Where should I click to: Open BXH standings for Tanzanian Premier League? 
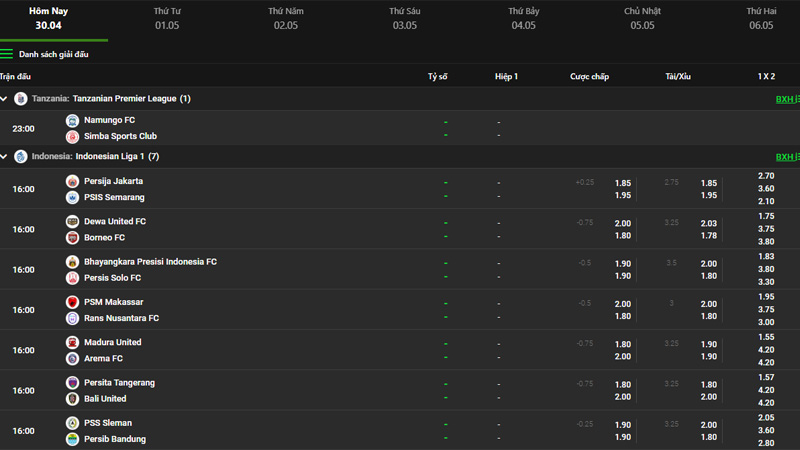(x=787, y=99)
